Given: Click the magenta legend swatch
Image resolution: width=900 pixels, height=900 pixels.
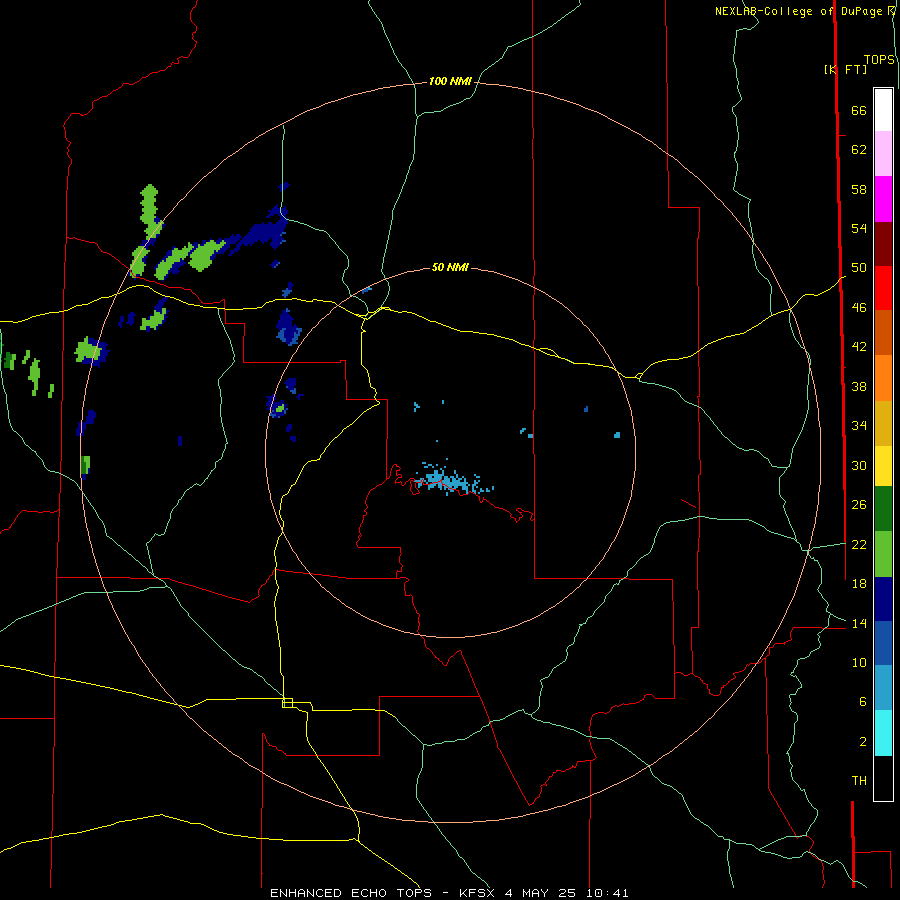Looking at the screenshot, I should (x=883, y=199).
